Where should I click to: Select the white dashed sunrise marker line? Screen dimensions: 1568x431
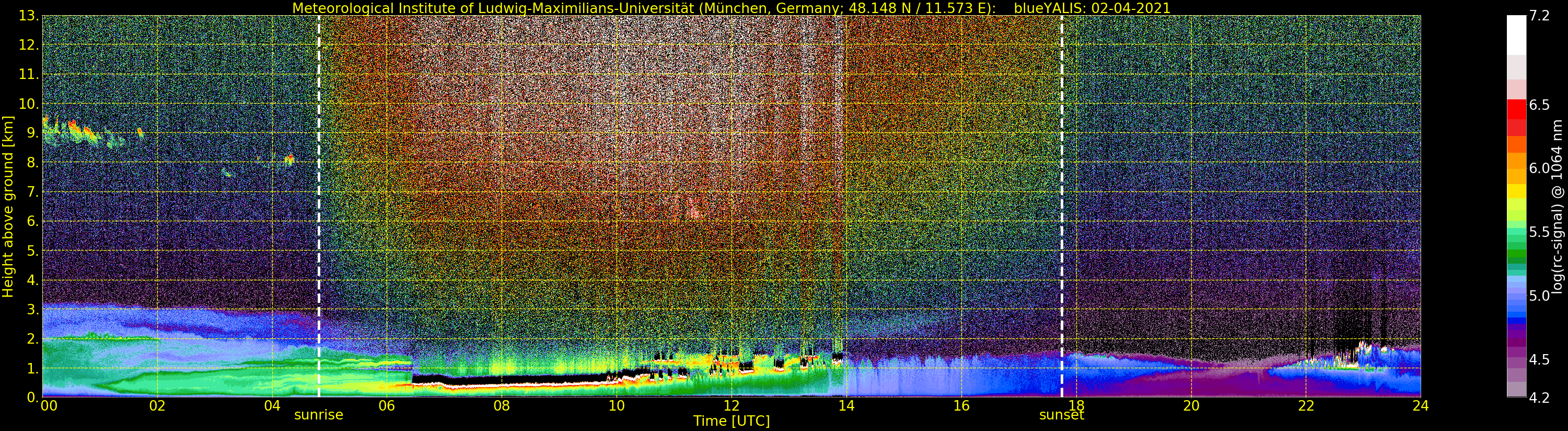click(x=319, y=206)
